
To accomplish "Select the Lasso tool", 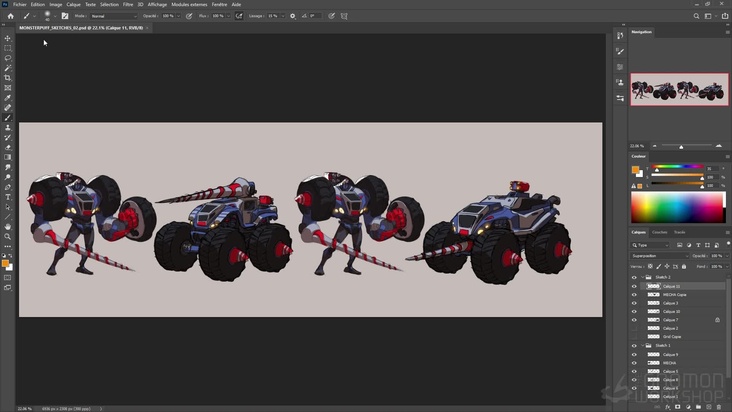I will [7, 58].
